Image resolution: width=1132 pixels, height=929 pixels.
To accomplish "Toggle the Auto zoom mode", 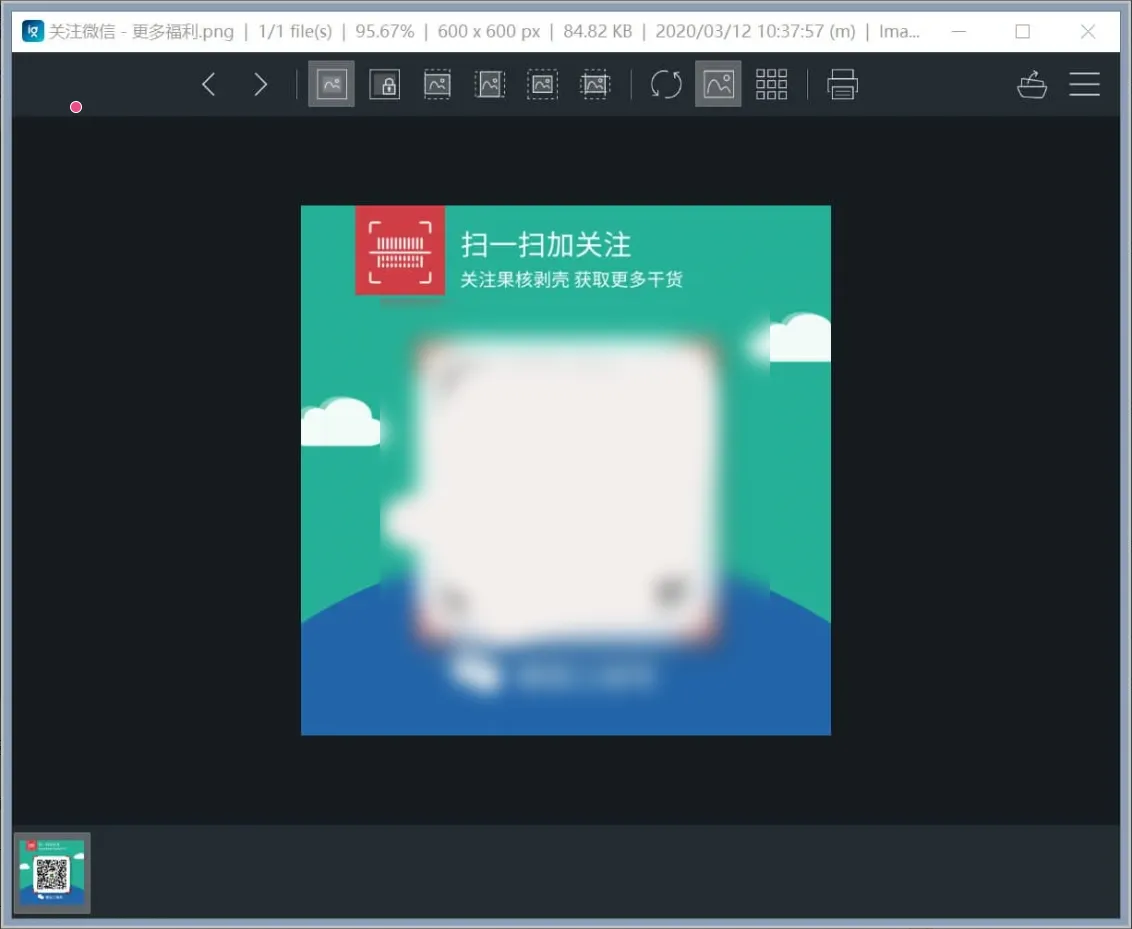I will coord(331,84).
